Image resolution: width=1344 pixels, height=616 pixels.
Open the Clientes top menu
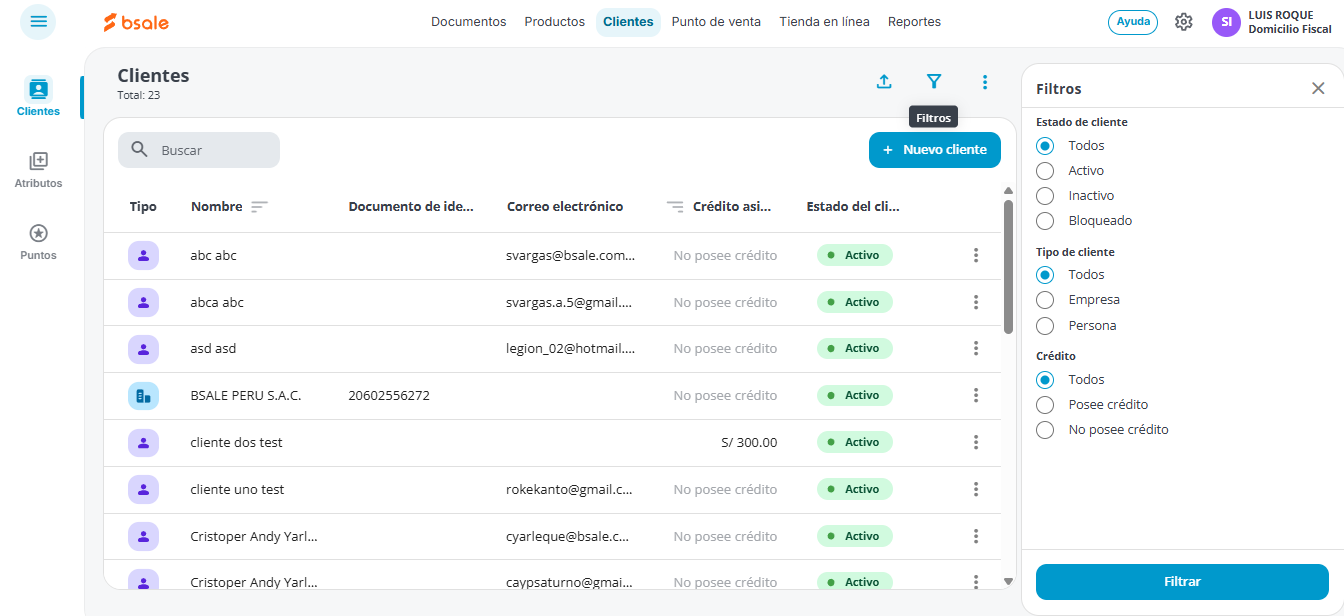(x=628, y=22)
